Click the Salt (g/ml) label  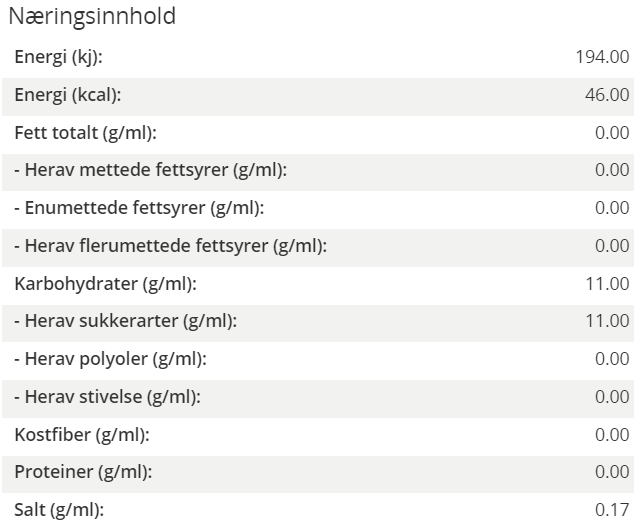59,510
